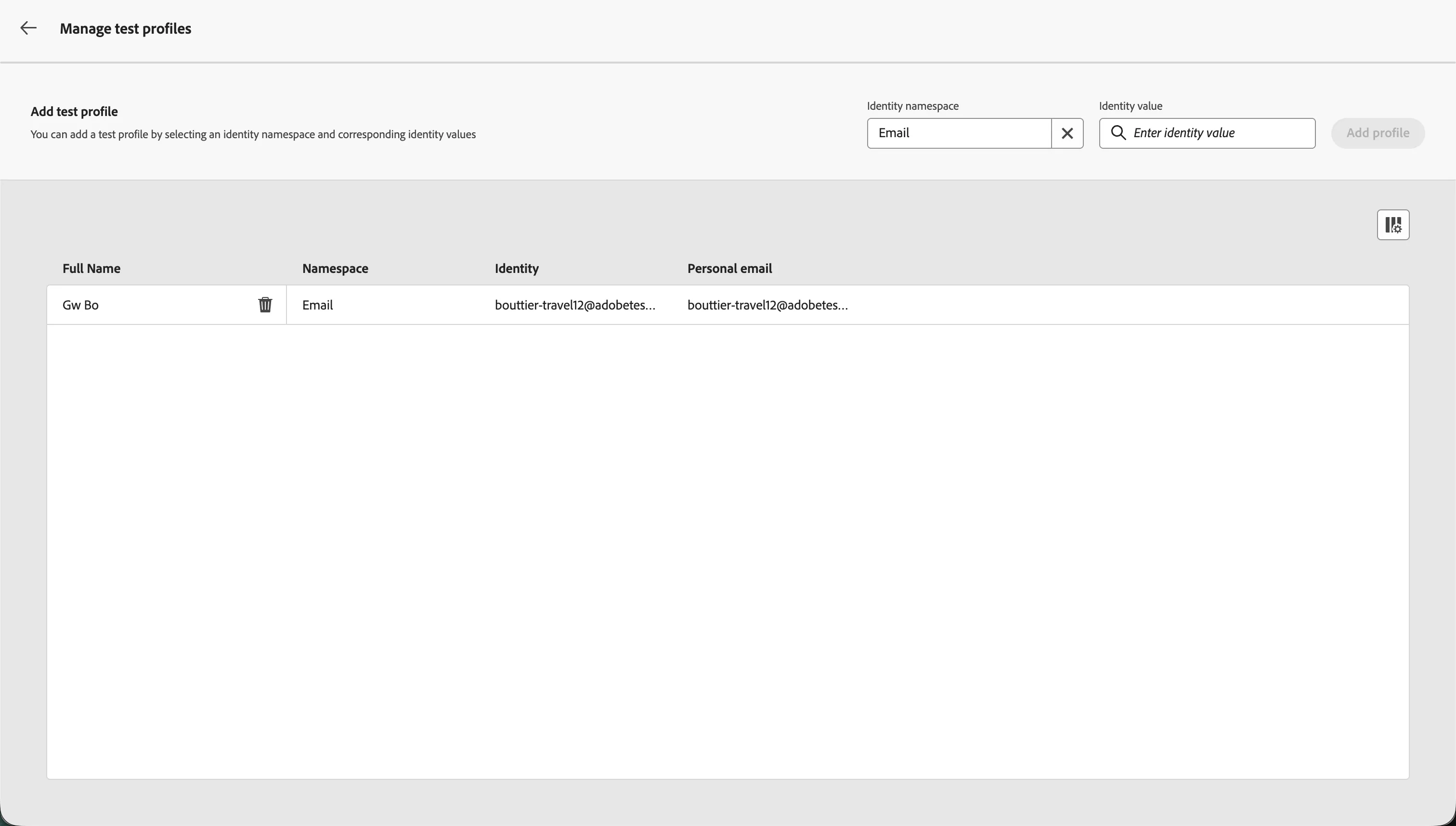The image size is (1456, 826).
Task: Click the bouttier-travel12 value under Personal email
Action: click(767, 305)
